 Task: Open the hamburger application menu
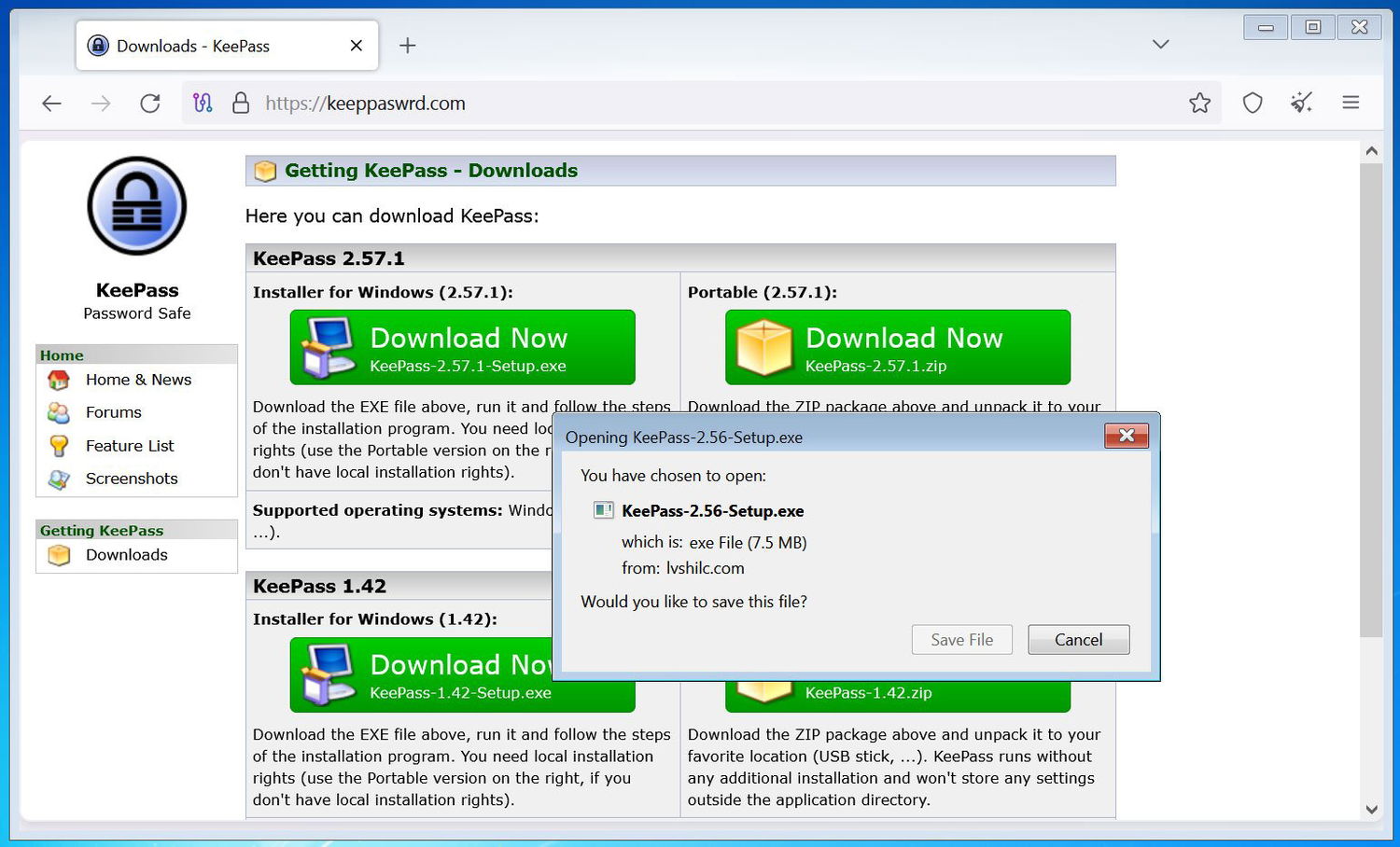1351,103
